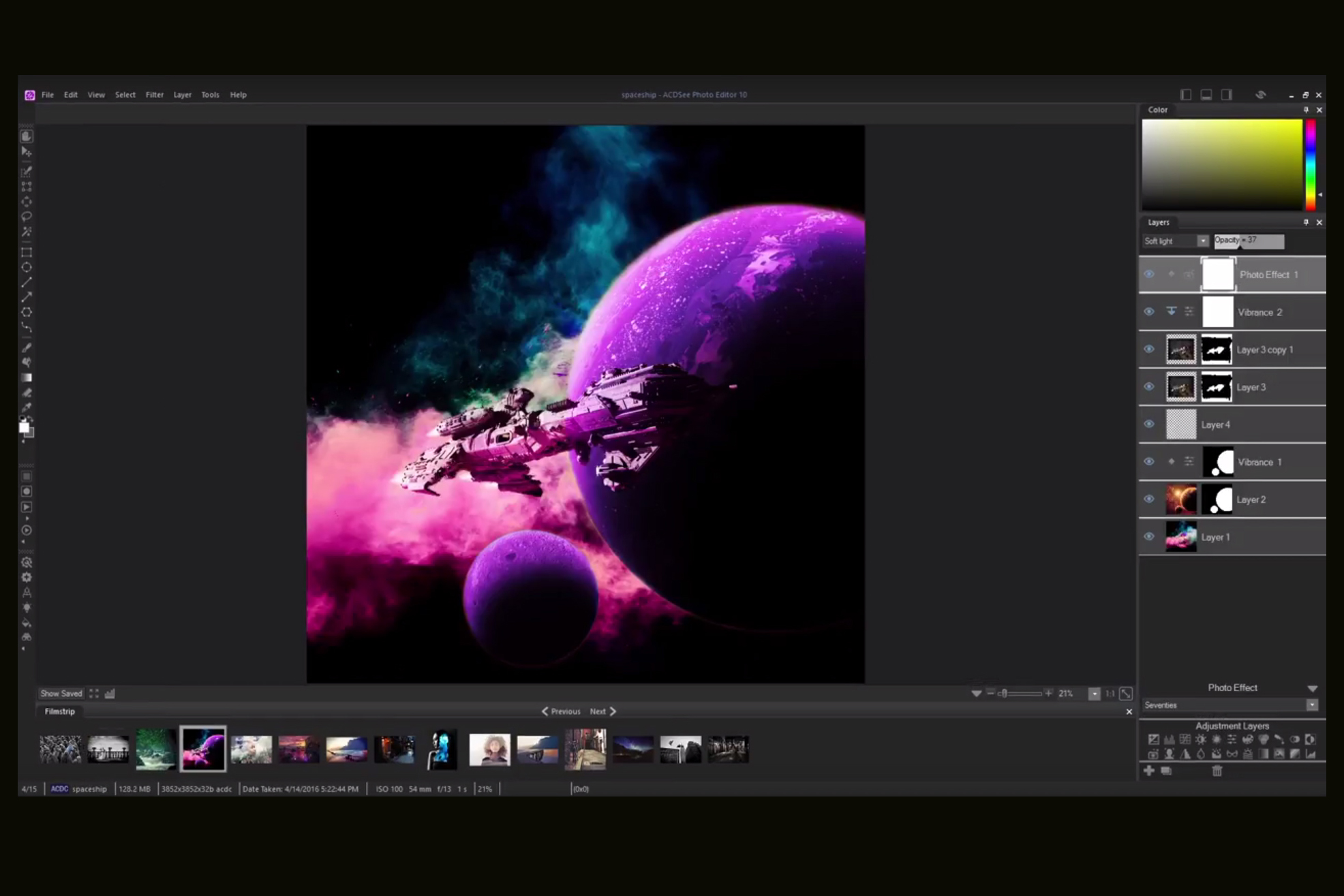Open the Filter menu
This screenshot has width=1344, height=896.
click(x=155, y=95)
